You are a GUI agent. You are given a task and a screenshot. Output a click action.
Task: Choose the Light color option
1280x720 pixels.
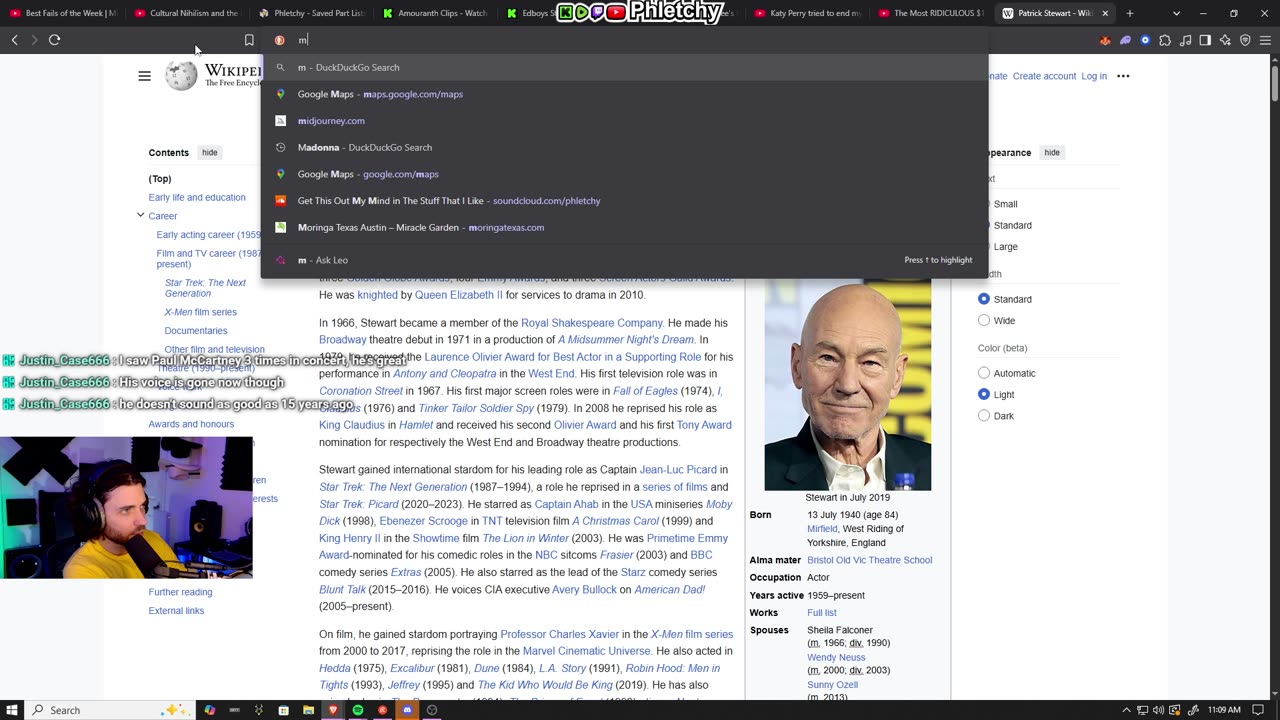pos(984,394)
